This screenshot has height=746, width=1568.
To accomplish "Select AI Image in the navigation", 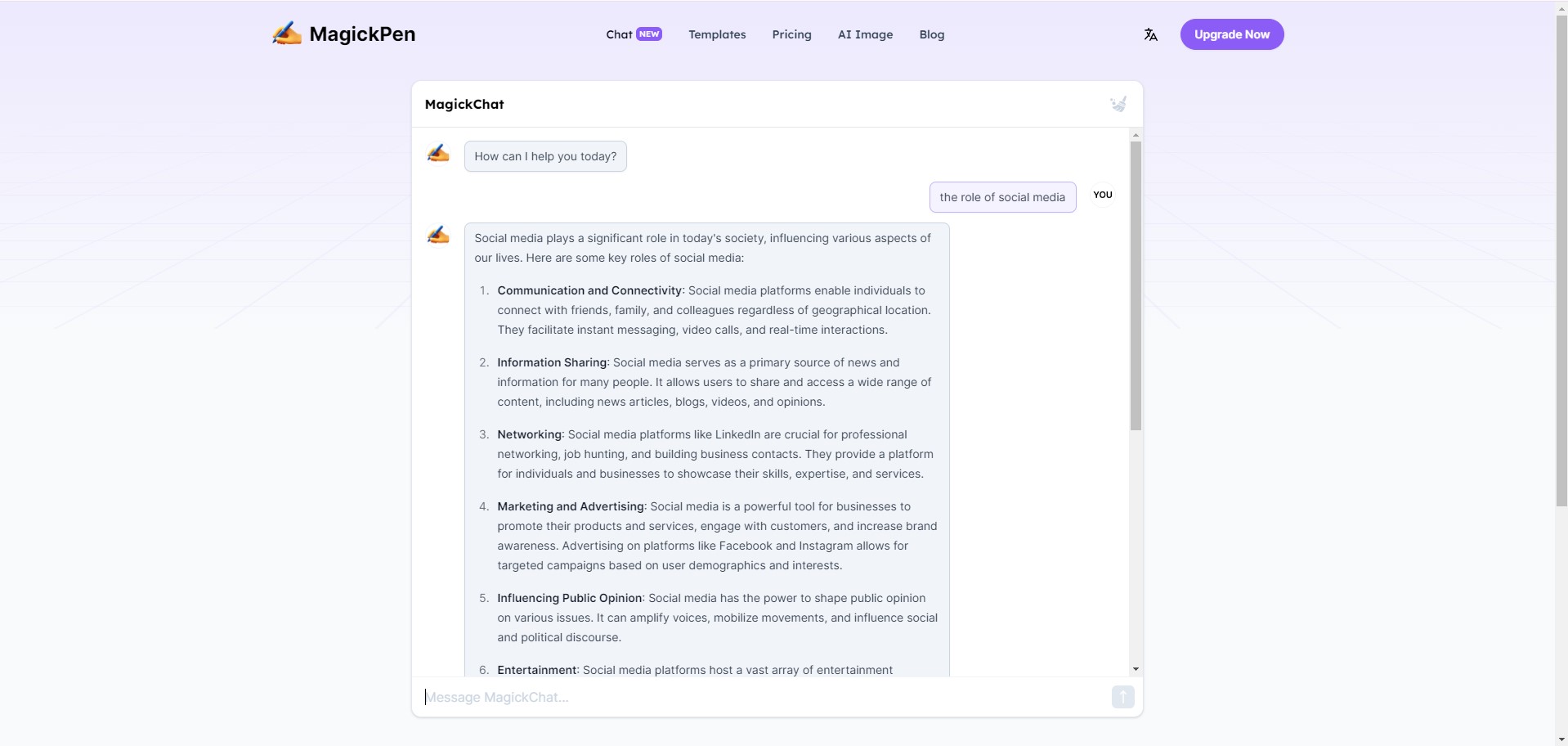I will click(x=865, y=34).
